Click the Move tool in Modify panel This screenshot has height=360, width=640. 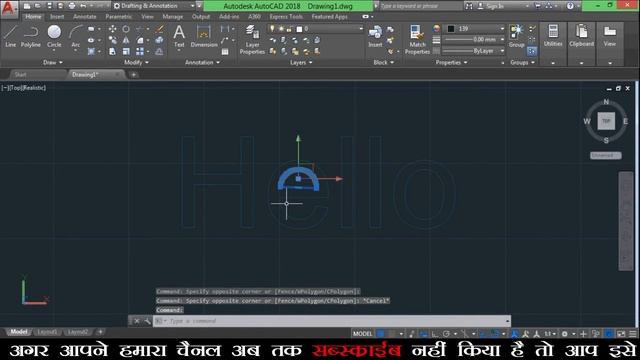coord(112,29)
